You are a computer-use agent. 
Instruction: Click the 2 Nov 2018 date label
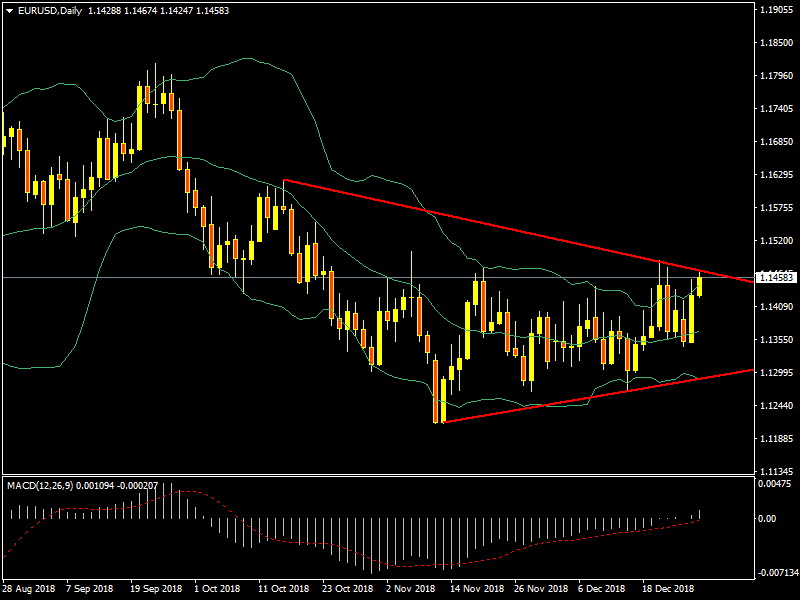pos(410,589)
